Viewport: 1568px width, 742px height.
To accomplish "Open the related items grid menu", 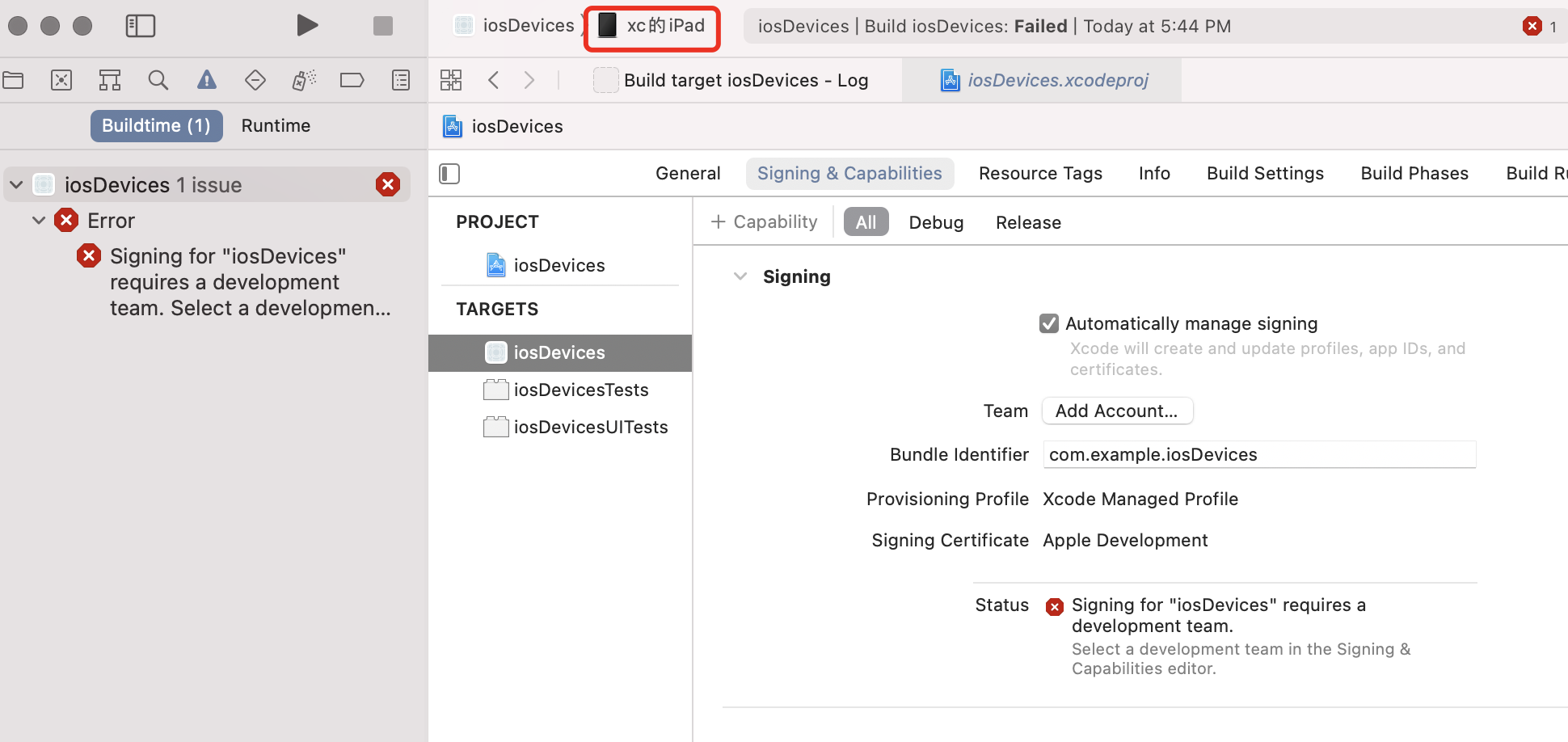I will coord(451,80).
